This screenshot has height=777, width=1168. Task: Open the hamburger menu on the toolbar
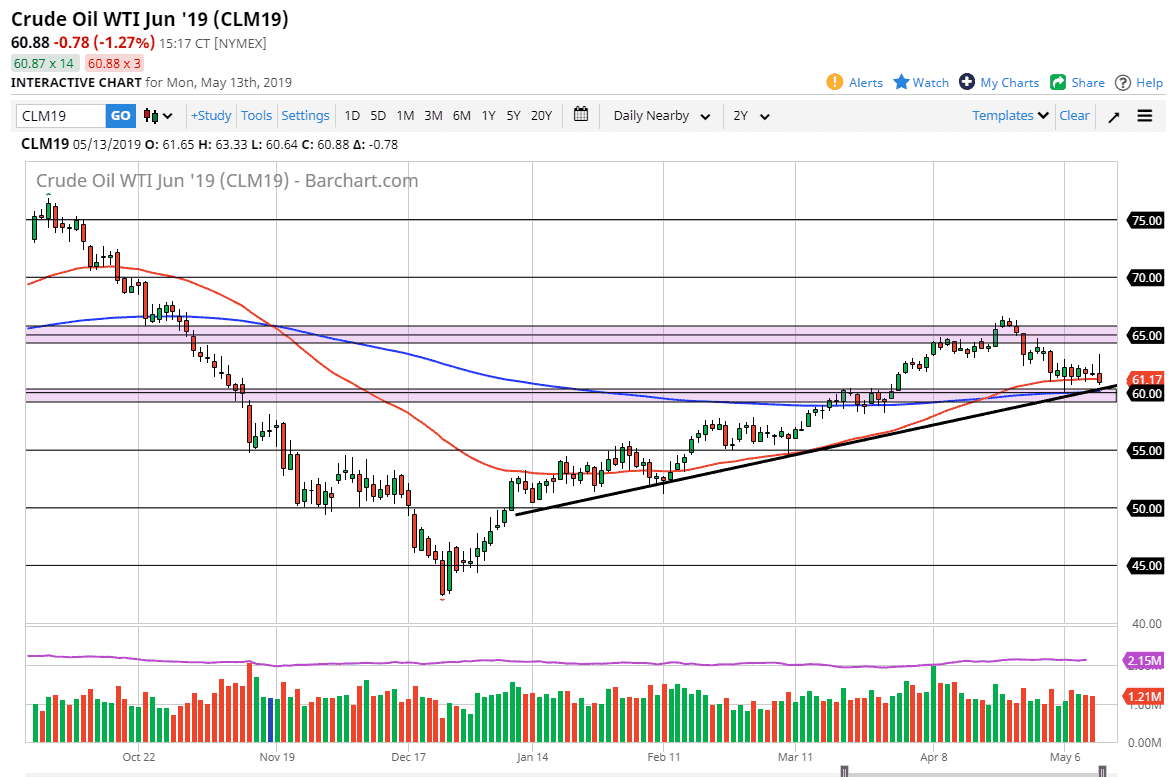[x=1145, y=115]
